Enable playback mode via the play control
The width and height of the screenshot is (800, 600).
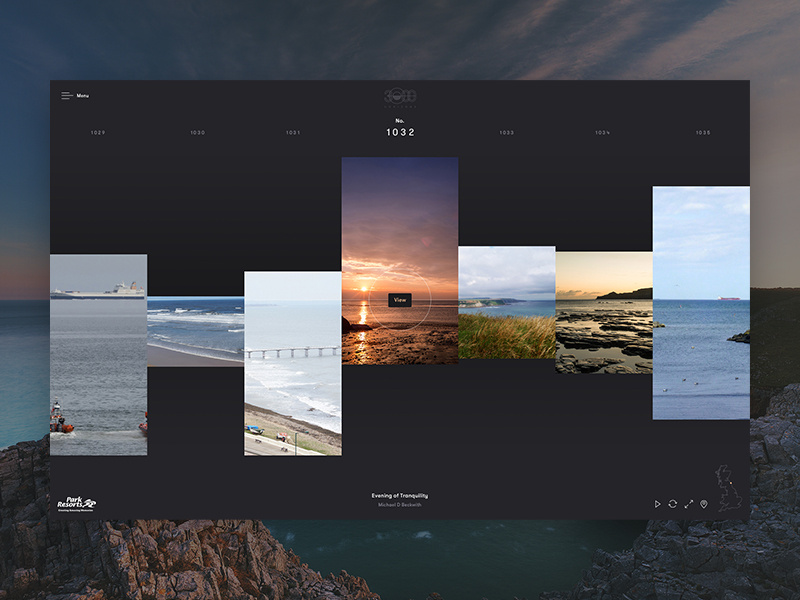coord(657,503)
